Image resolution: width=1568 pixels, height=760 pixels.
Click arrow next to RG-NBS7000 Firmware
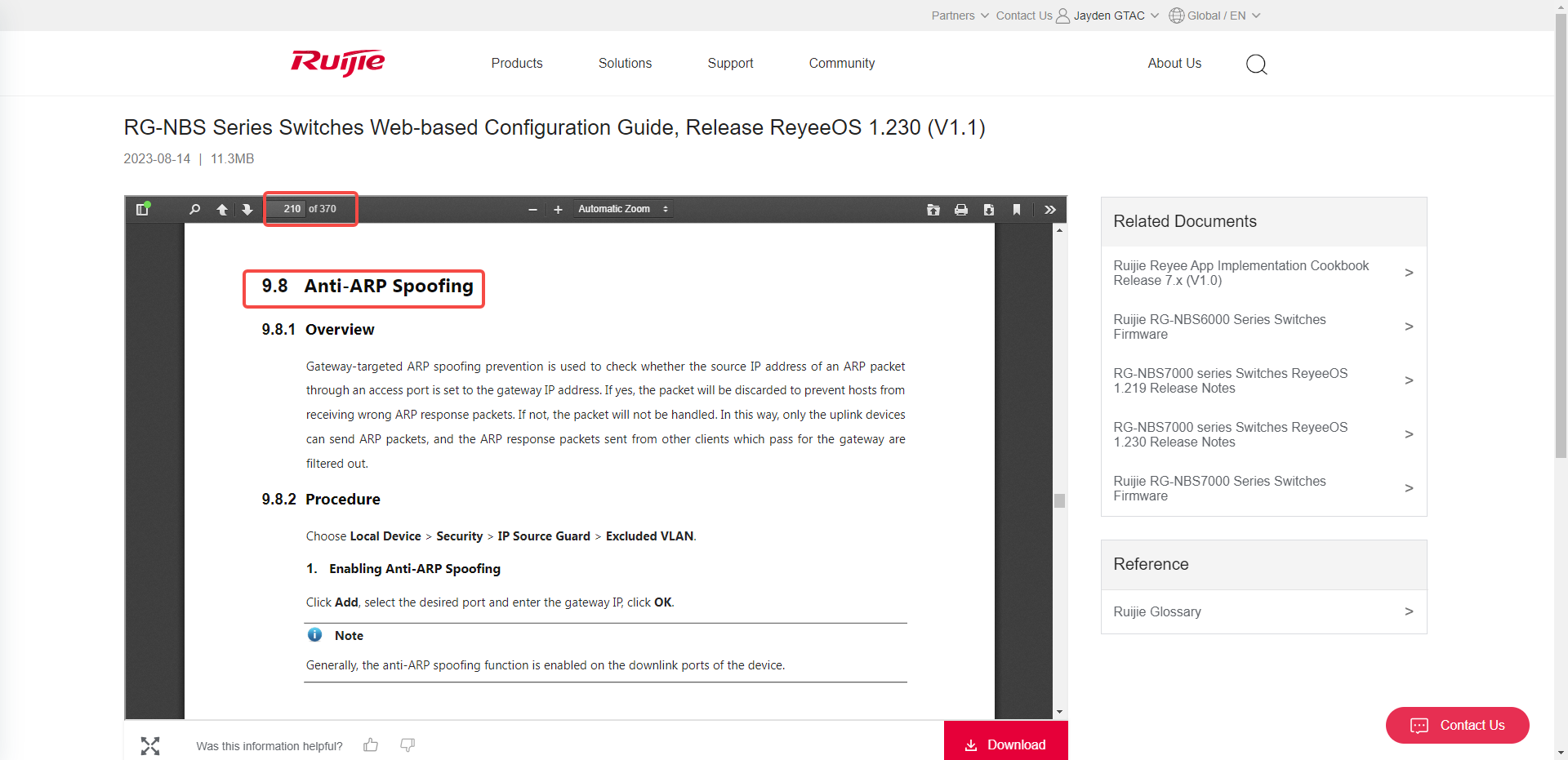pyautogui.click(x=1409, y=488)
